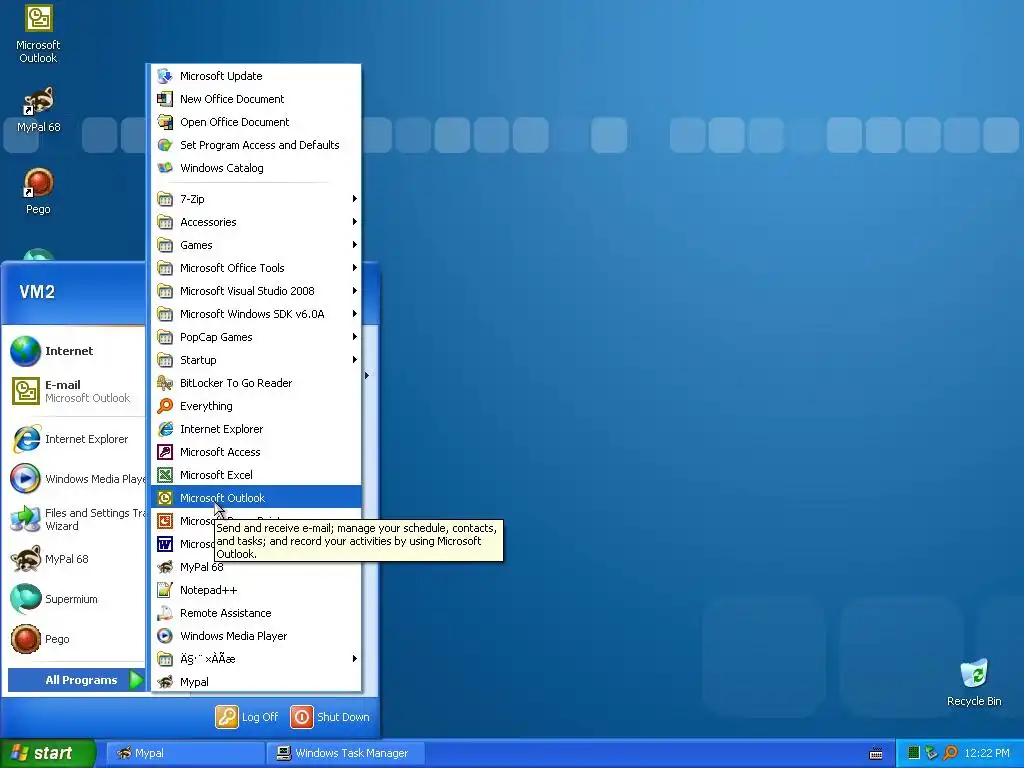Click the Log Off button

click(247, 717)
